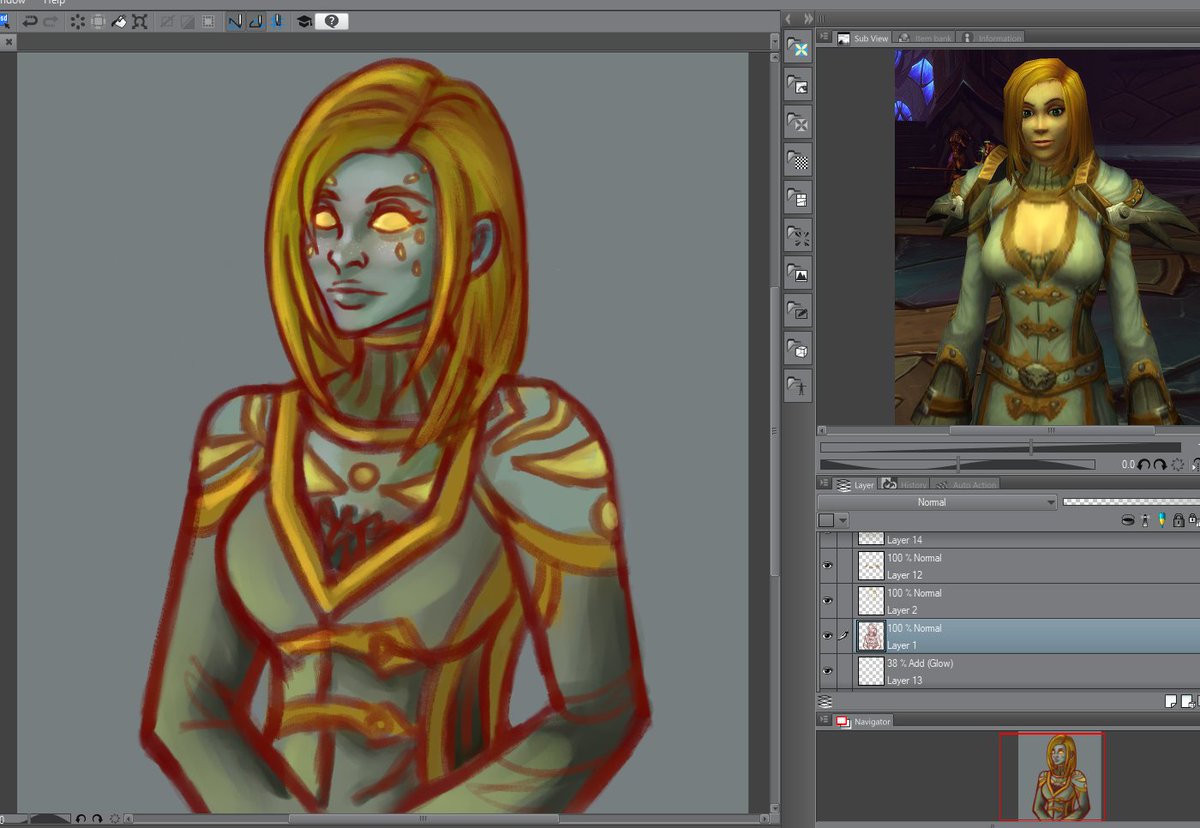Open the top material folder icon with cross
The height and width of the screenshot is (828, 1200).
coord(797,47)
